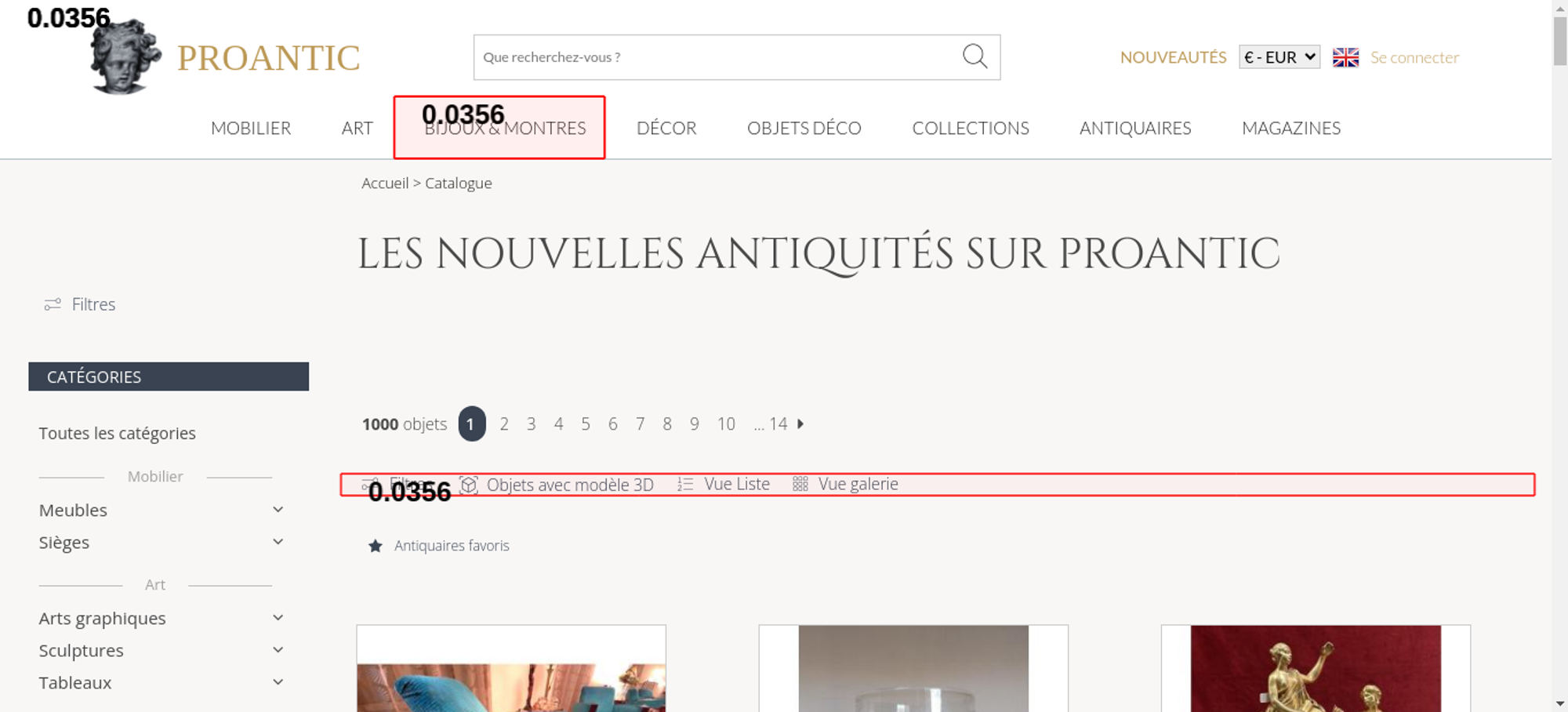Go to the NOUVEAUTÉS page
The image size is (1568, 712).
point(1173,57)
